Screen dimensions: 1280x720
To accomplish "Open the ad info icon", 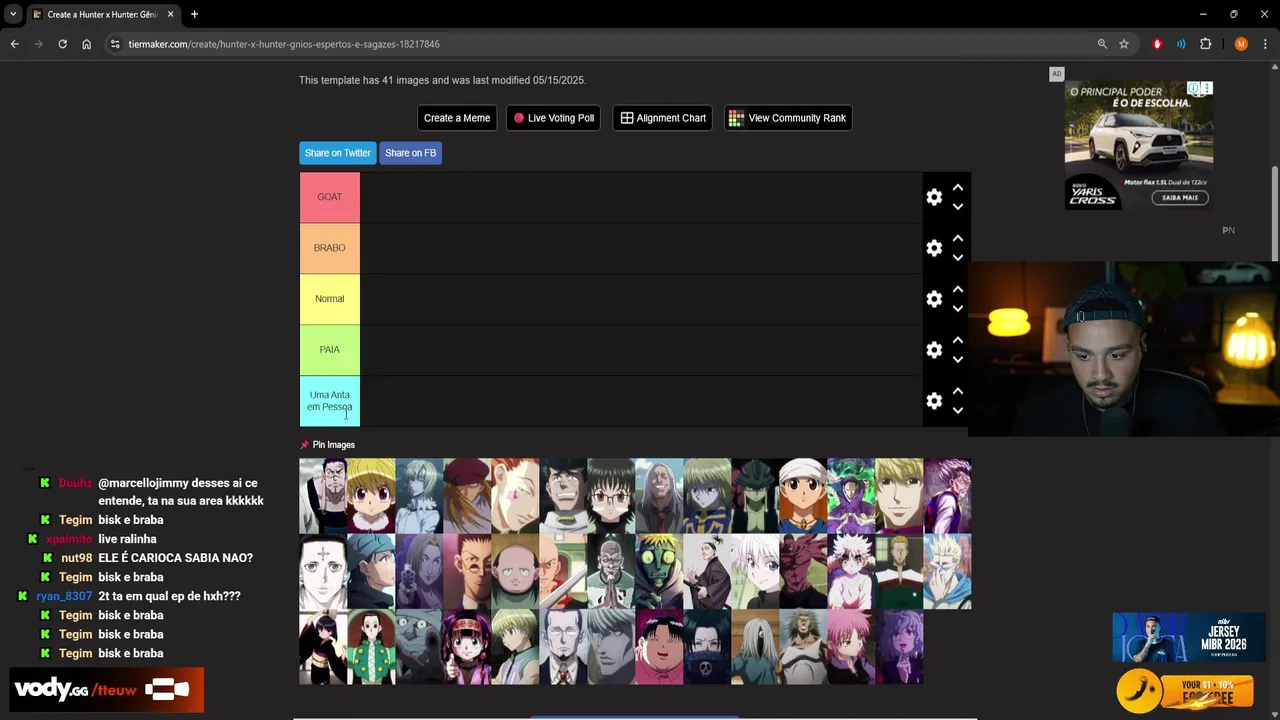I will [1194, 88].
